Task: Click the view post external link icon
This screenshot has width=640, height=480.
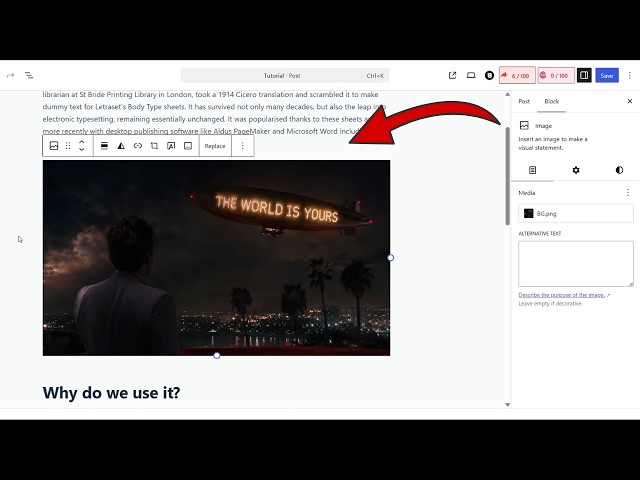Action: pos(452,76)
